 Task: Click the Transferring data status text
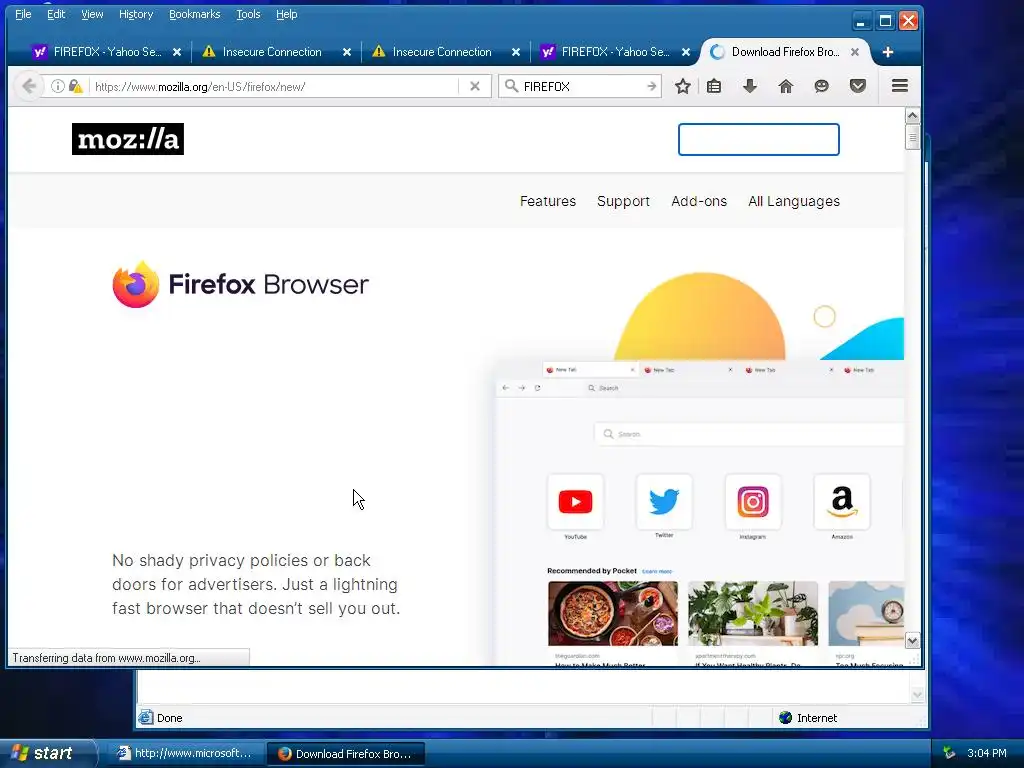pyautogui.click(x=106, y=658)
